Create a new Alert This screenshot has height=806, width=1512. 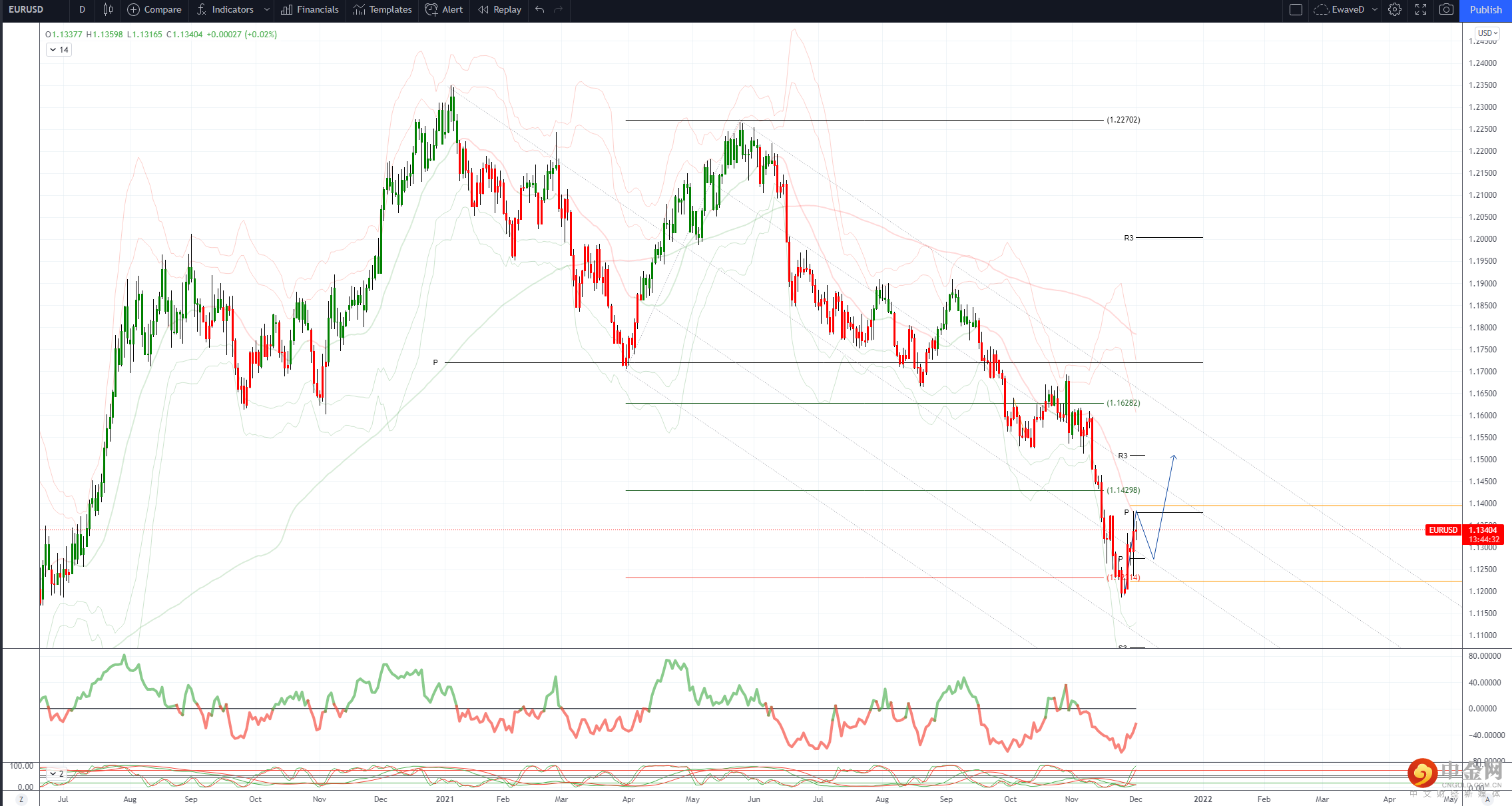tap(444, 9)
